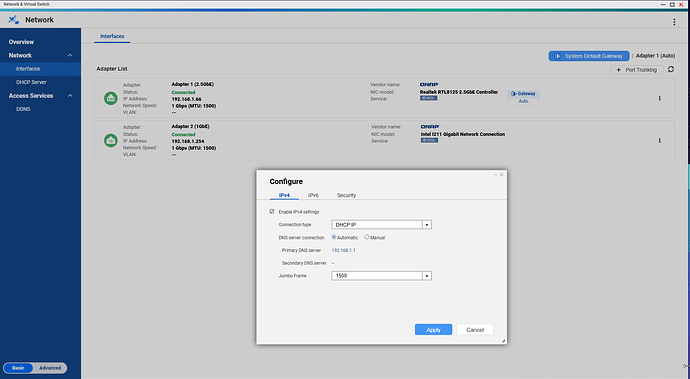Click the refresh adapter list icon
The image size is (690, 379).
[x=671, y=69]
